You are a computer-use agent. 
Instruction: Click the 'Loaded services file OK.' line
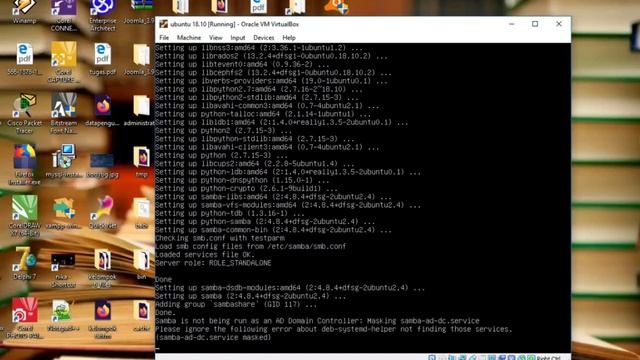pyautogui.click(x=205, y=255)
